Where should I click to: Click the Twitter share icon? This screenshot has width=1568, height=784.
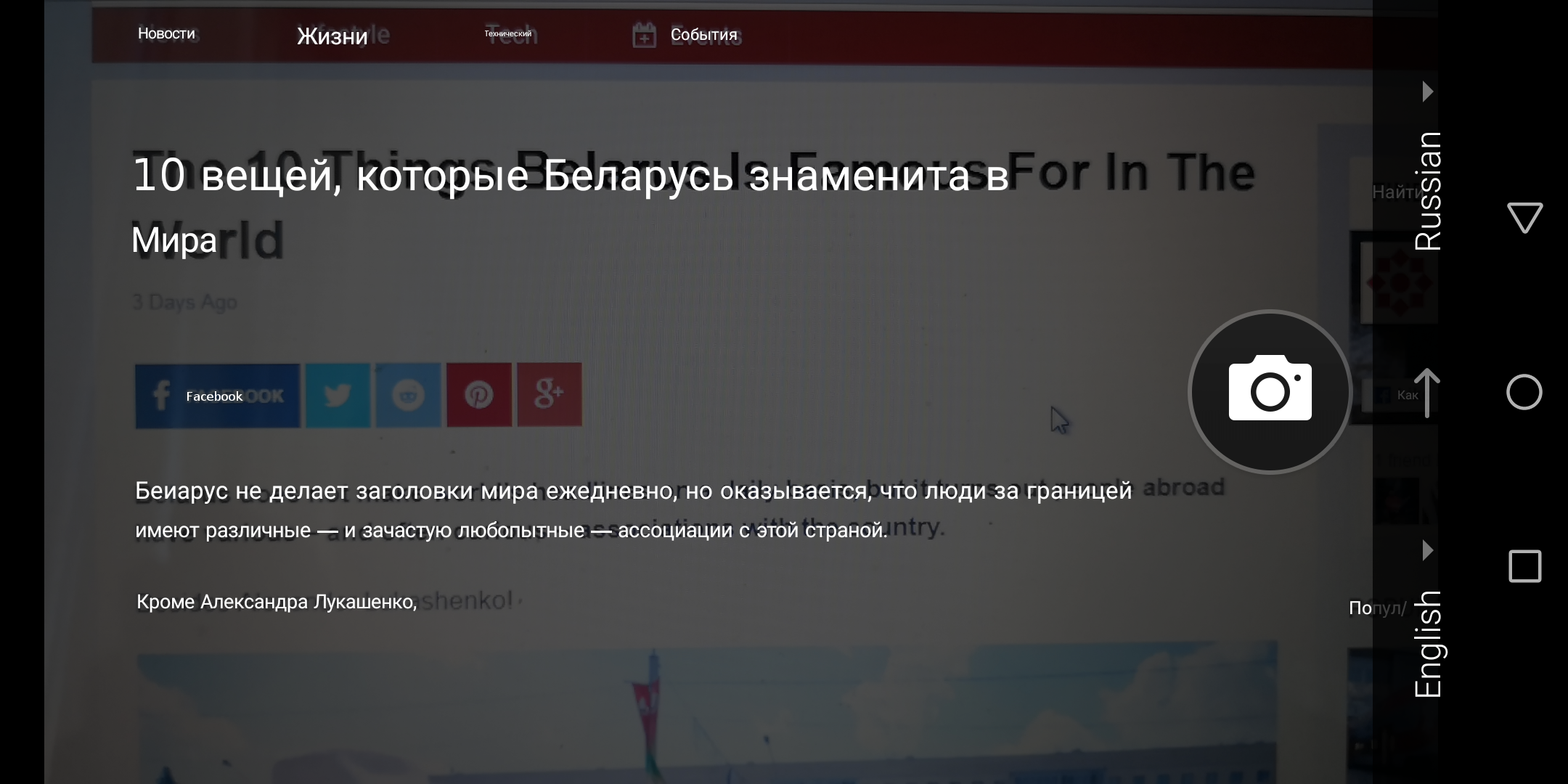[x=338, y=396]
